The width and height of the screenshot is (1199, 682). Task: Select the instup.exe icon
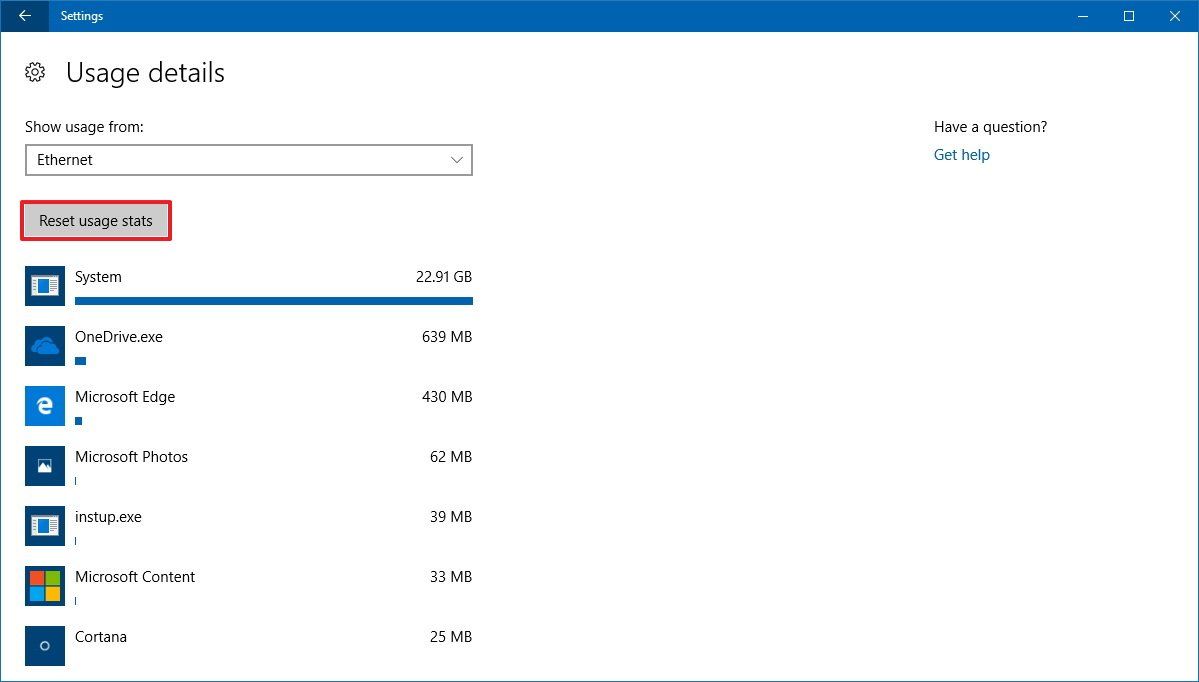tap(44, 526)
